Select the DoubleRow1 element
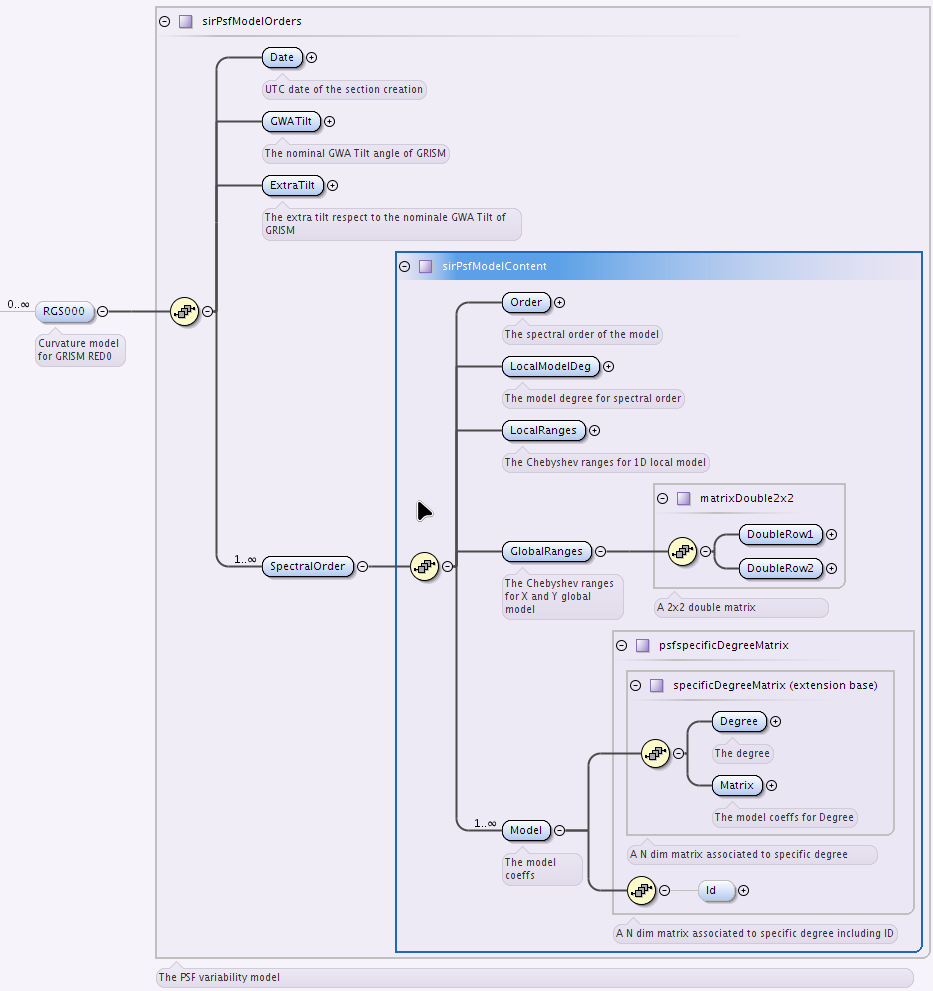This screenshot has width=933, height=991. (x=780, y=535)
